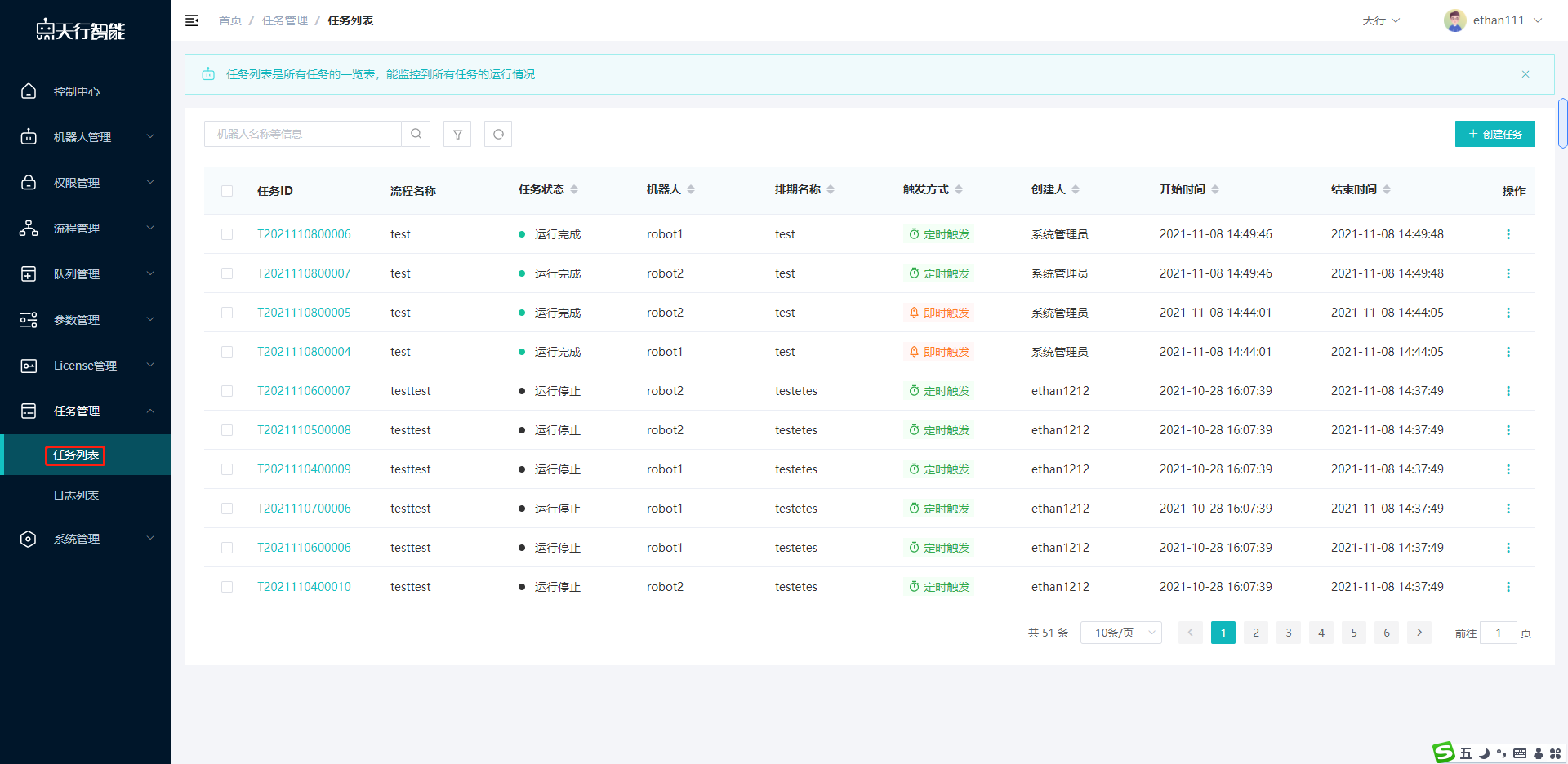
Task: Toggle the select-all header checkbox
Action: point(227,191)
